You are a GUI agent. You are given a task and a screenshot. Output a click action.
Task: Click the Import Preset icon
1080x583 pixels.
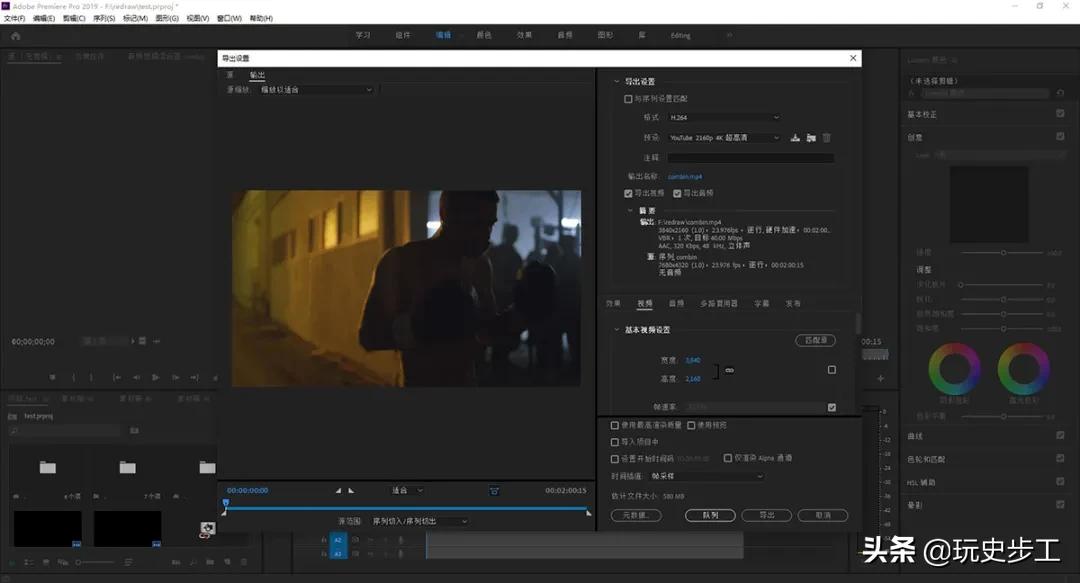811,138
